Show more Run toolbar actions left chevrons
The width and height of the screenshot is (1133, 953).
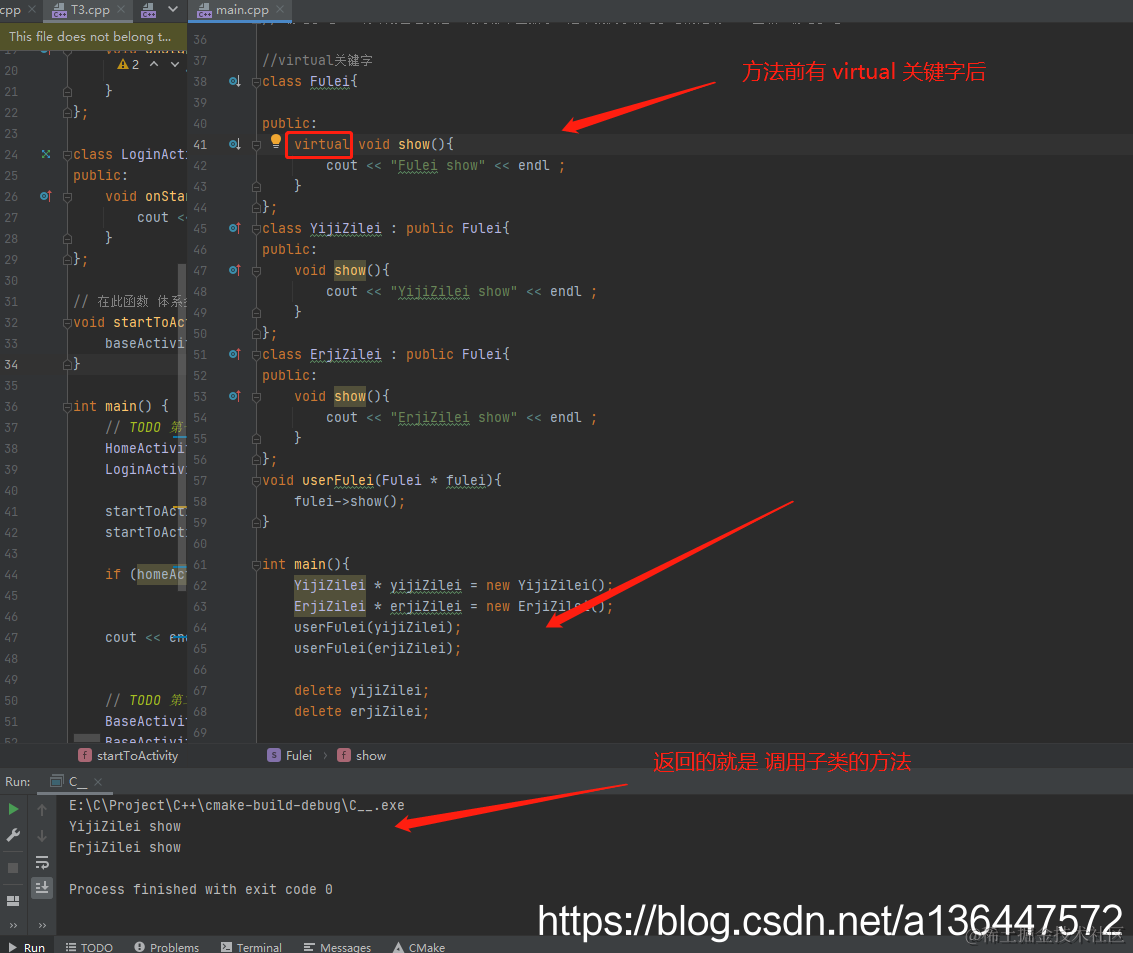(x=13, y=925)
